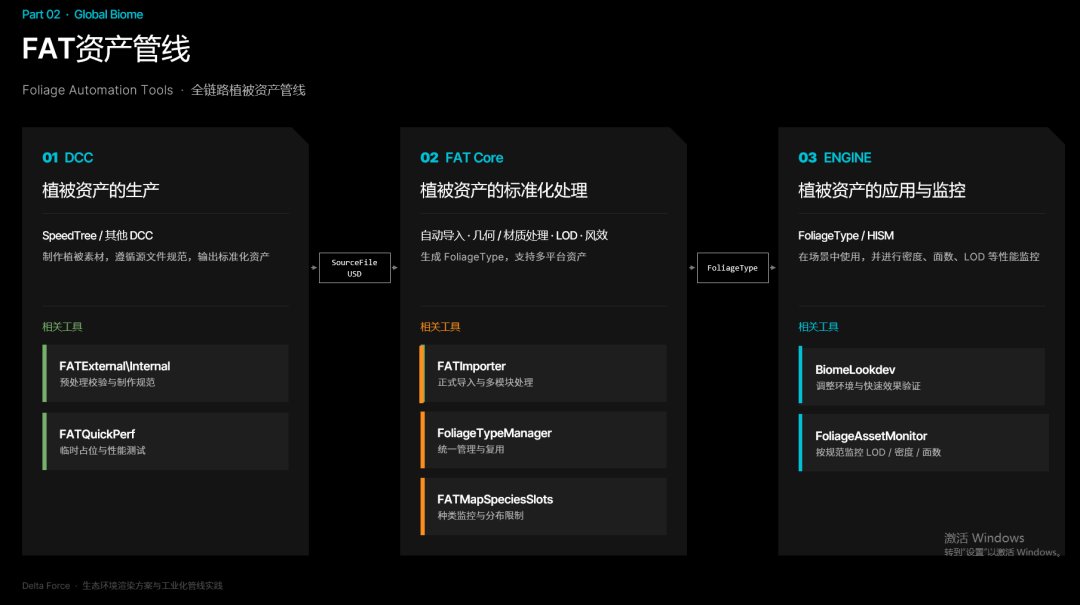Click the "SourceFile USD" connector box
The width and height of the screenshot is (1080, 605).
(x=355, y=268)
